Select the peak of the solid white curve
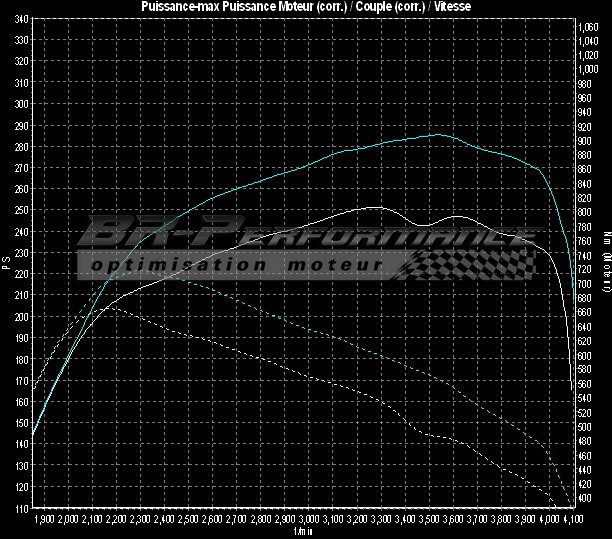612x539 pixels. click(375, 207)
